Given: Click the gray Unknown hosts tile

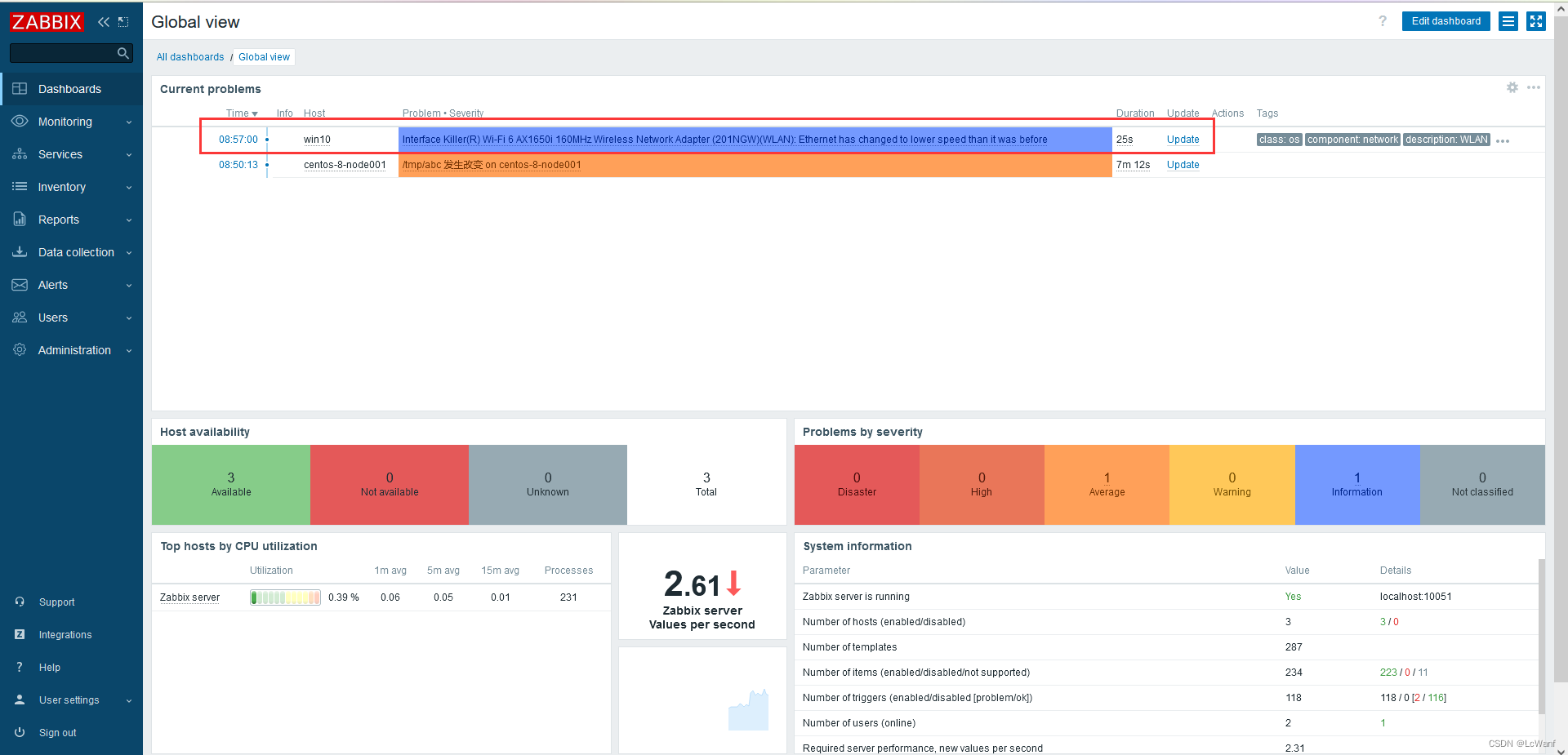Looking at the screenshot, I should [548, 485].
